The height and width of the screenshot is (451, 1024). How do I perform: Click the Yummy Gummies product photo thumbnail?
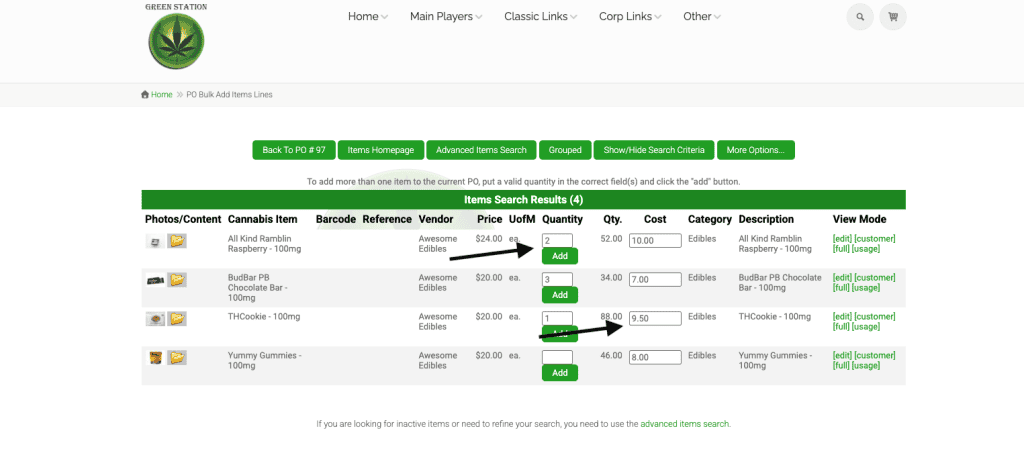click(155, 358)
